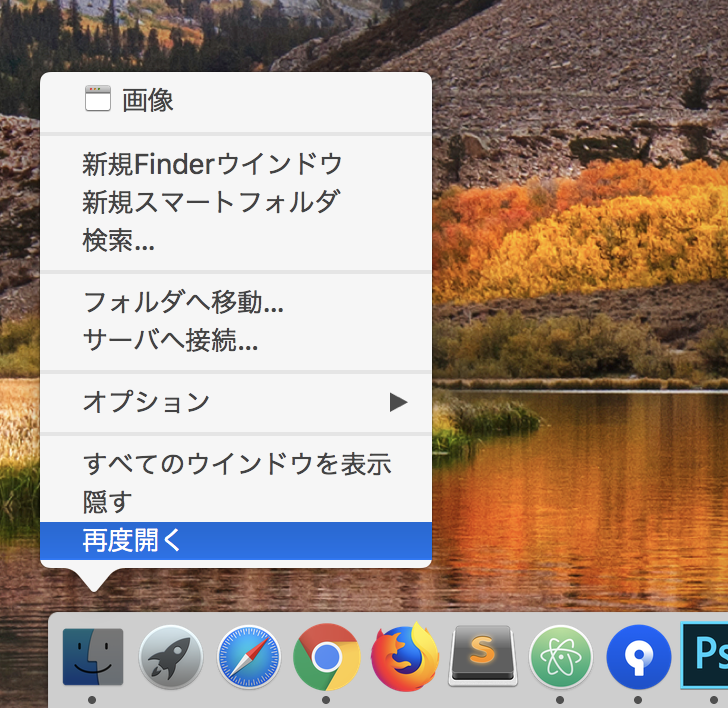Launch the Atom editor from the Dock
Image resolution: width=728 pixels, height=708 pixels.
[560, 657]
